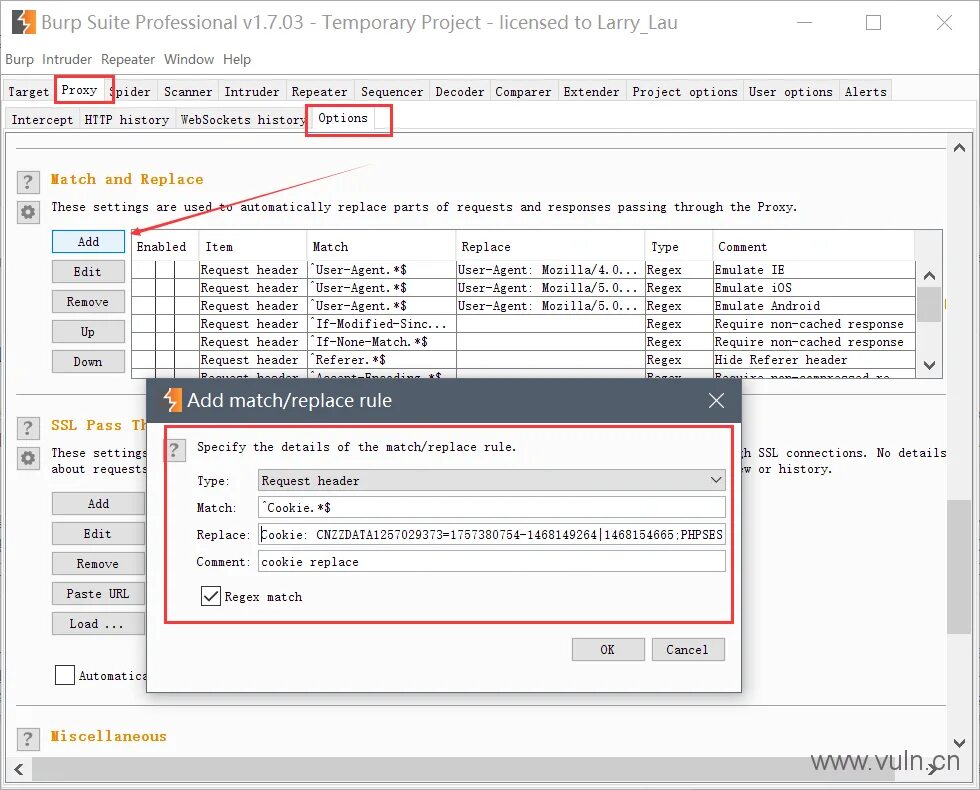Open the Intercept sub-tab
The width and height of the screenshot is (980, 790).
42,119
